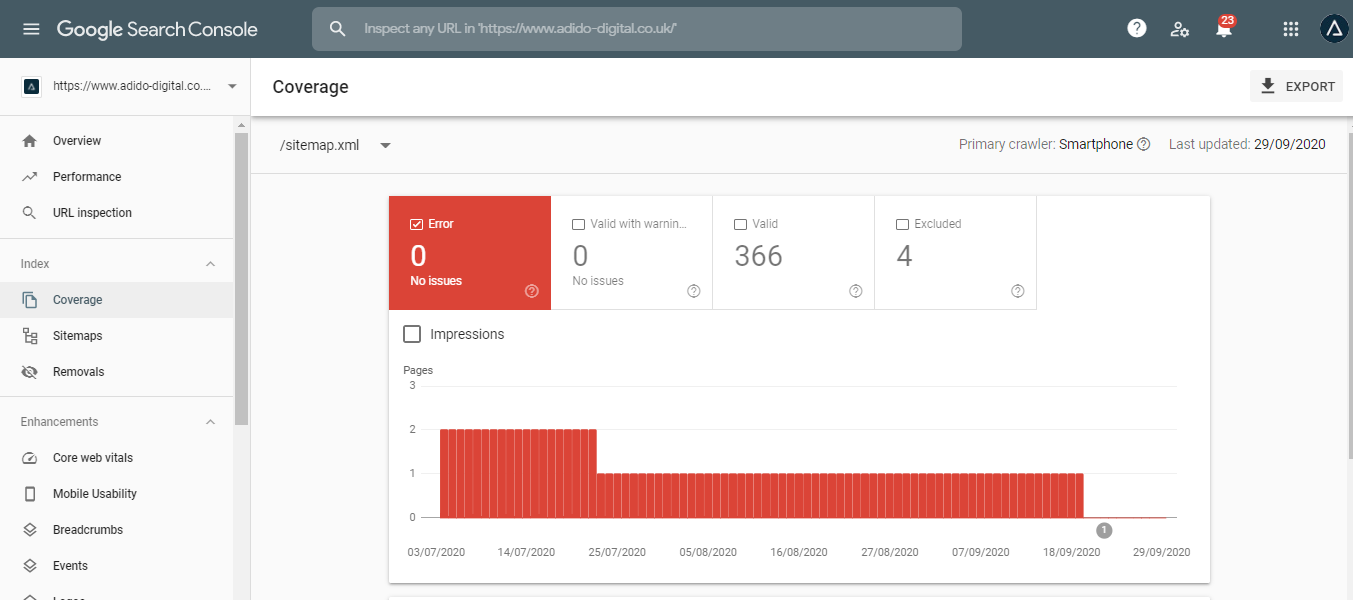Screen dimensions: 1353x600
Task: Click the 14/07/2020 axis date label
Action: coord(526,552)
